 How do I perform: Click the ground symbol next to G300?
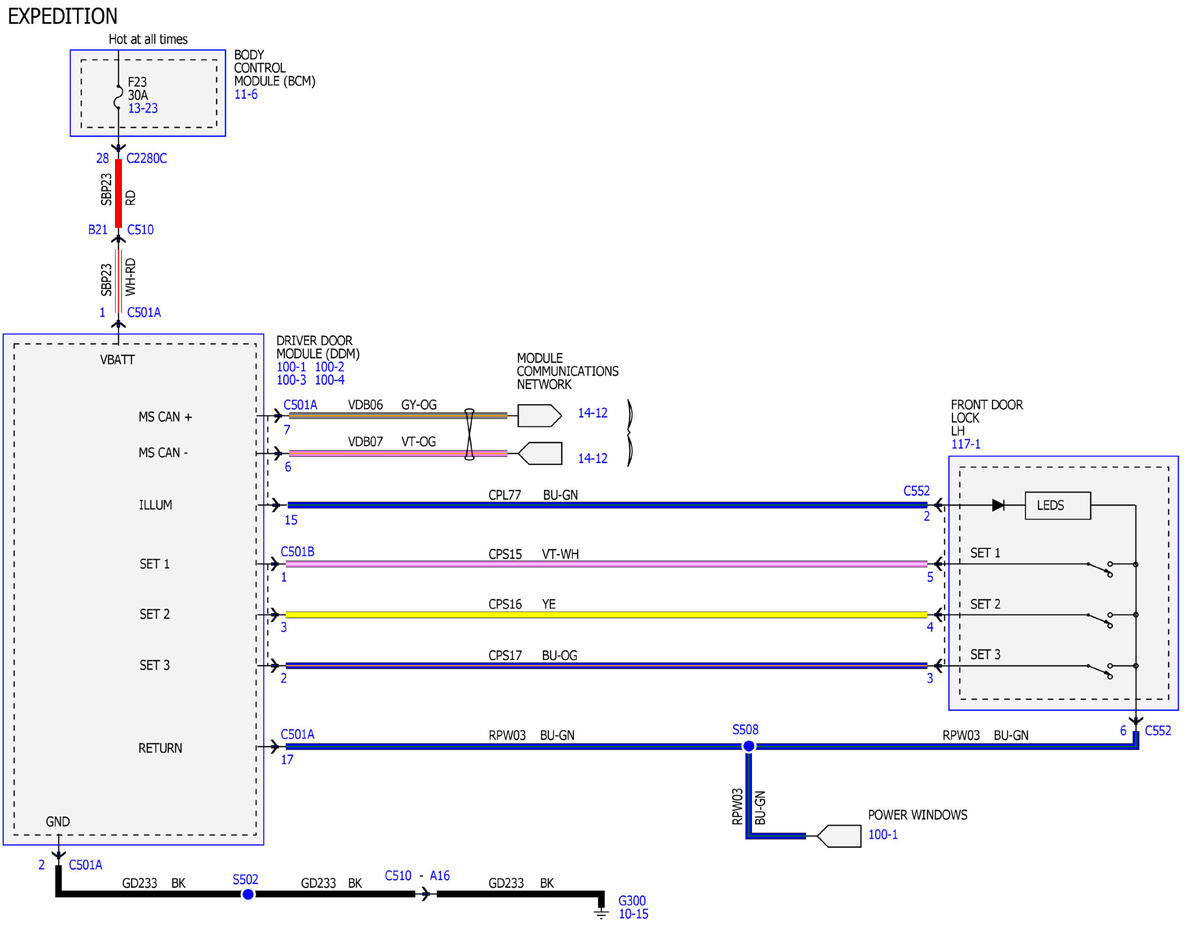(x=602, y=910)
